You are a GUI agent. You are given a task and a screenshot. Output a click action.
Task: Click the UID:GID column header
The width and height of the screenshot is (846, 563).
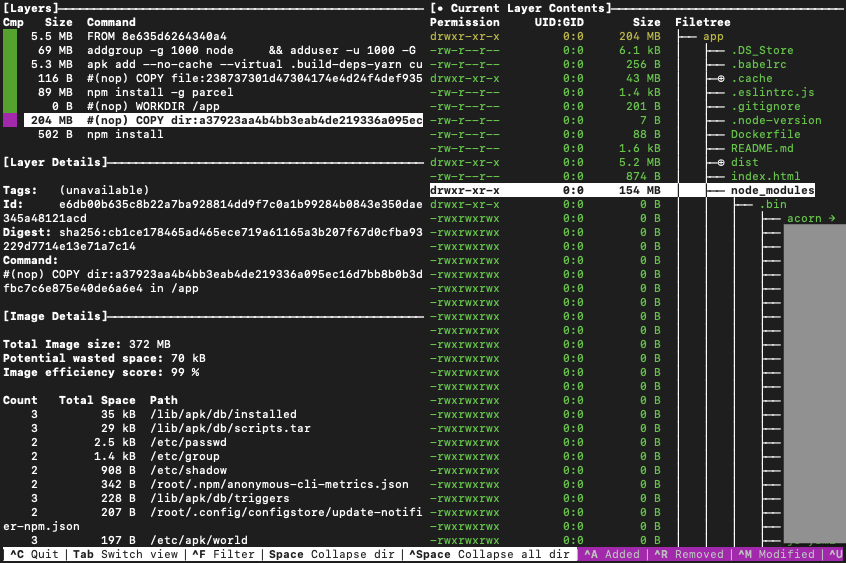click(559, 23)
